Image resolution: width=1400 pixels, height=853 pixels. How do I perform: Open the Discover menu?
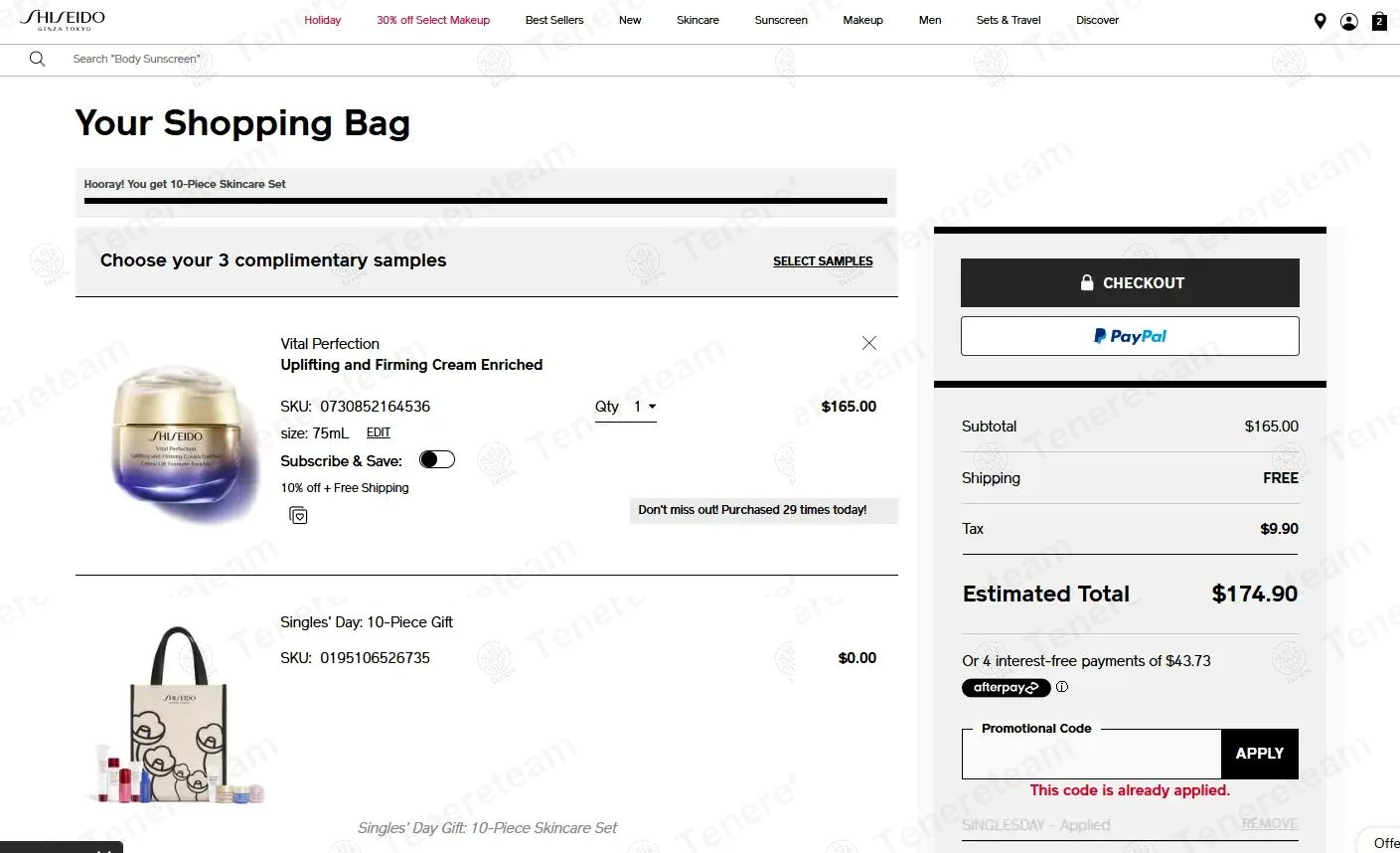[1097, 20]
